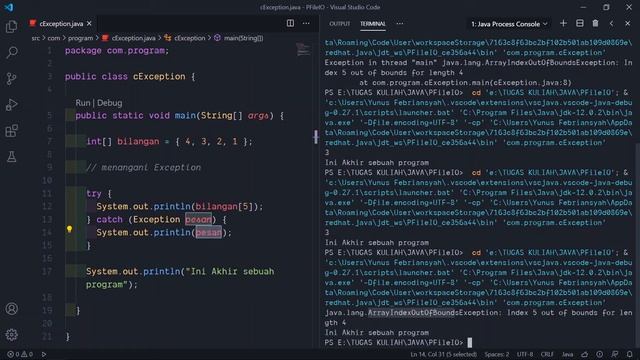Open the Explorer view in activity bar

pyautogui.click(x=11, y=27)
